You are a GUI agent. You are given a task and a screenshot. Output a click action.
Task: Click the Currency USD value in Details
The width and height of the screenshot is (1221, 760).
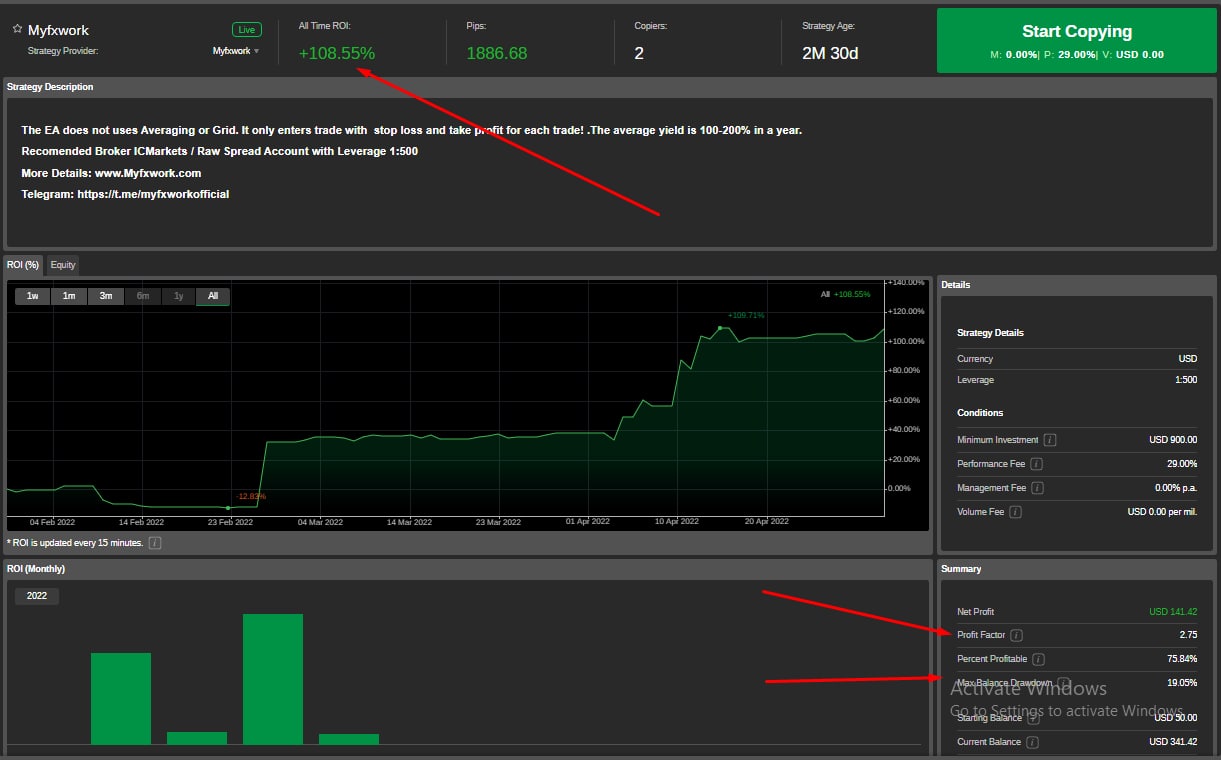pyautogui.click(x=1188, y=359)
